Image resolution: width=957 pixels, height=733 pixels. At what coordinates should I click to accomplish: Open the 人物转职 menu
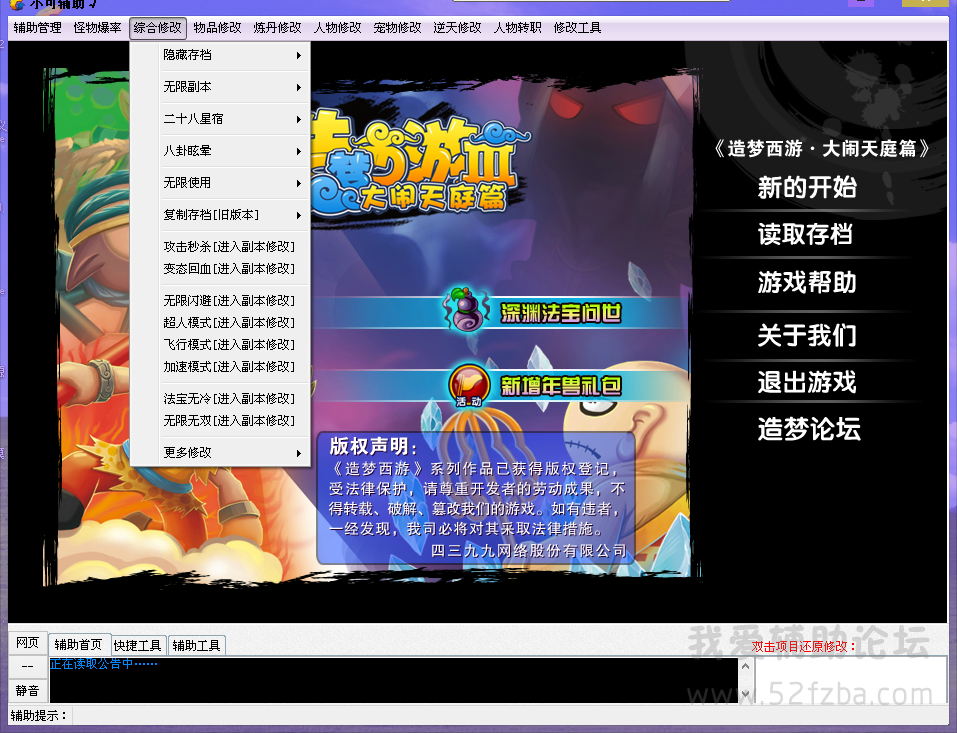pyautogui.click(x=518, y=28)
